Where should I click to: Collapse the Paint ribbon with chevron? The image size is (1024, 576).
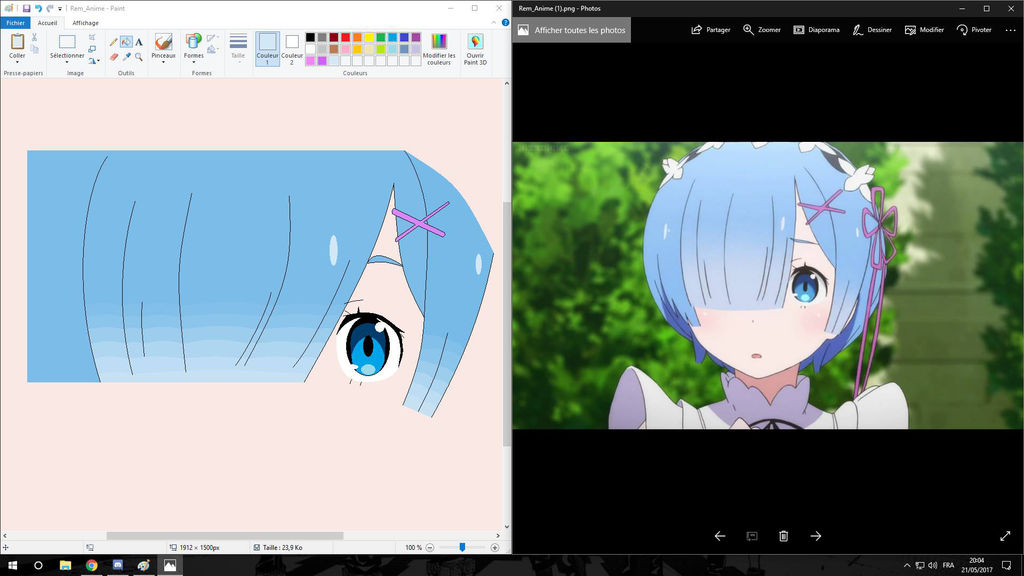(x=494, y=23)
